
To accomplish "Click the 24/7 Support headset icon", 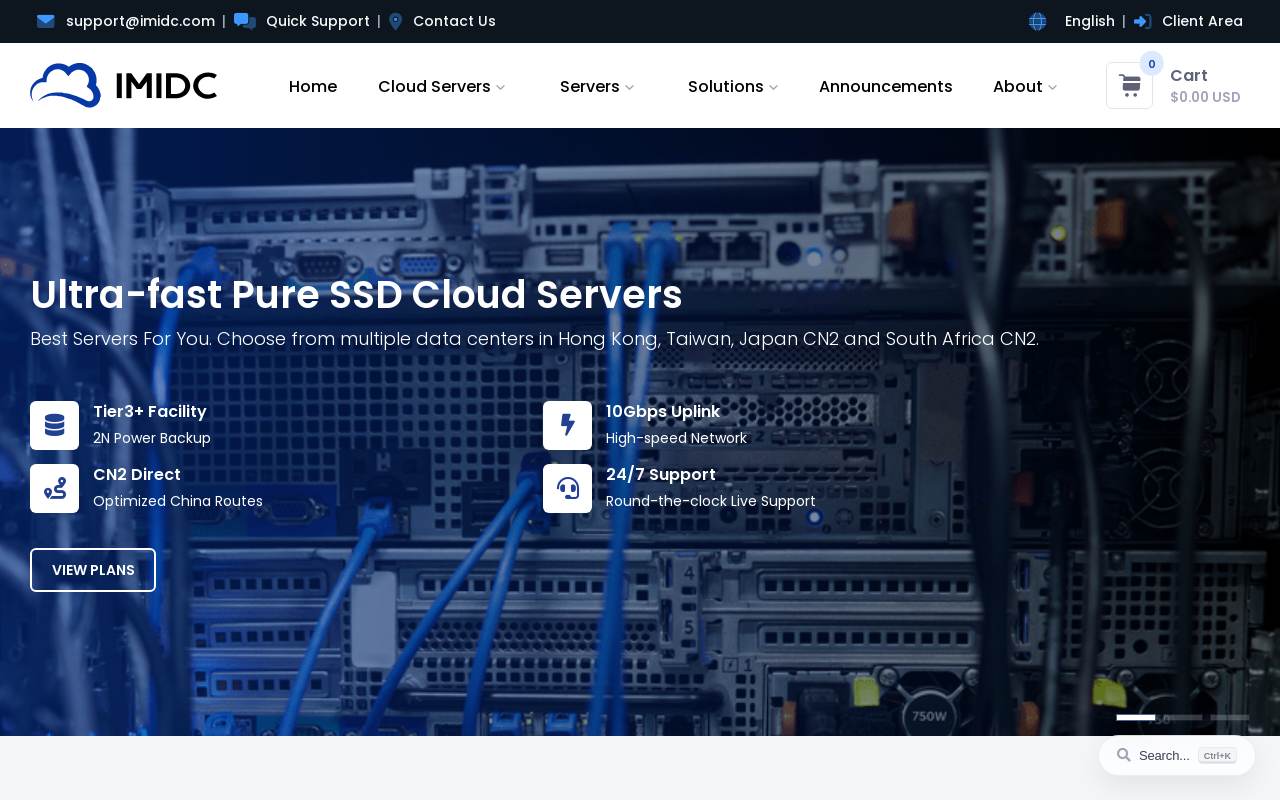I will click(x=567, y=488).
